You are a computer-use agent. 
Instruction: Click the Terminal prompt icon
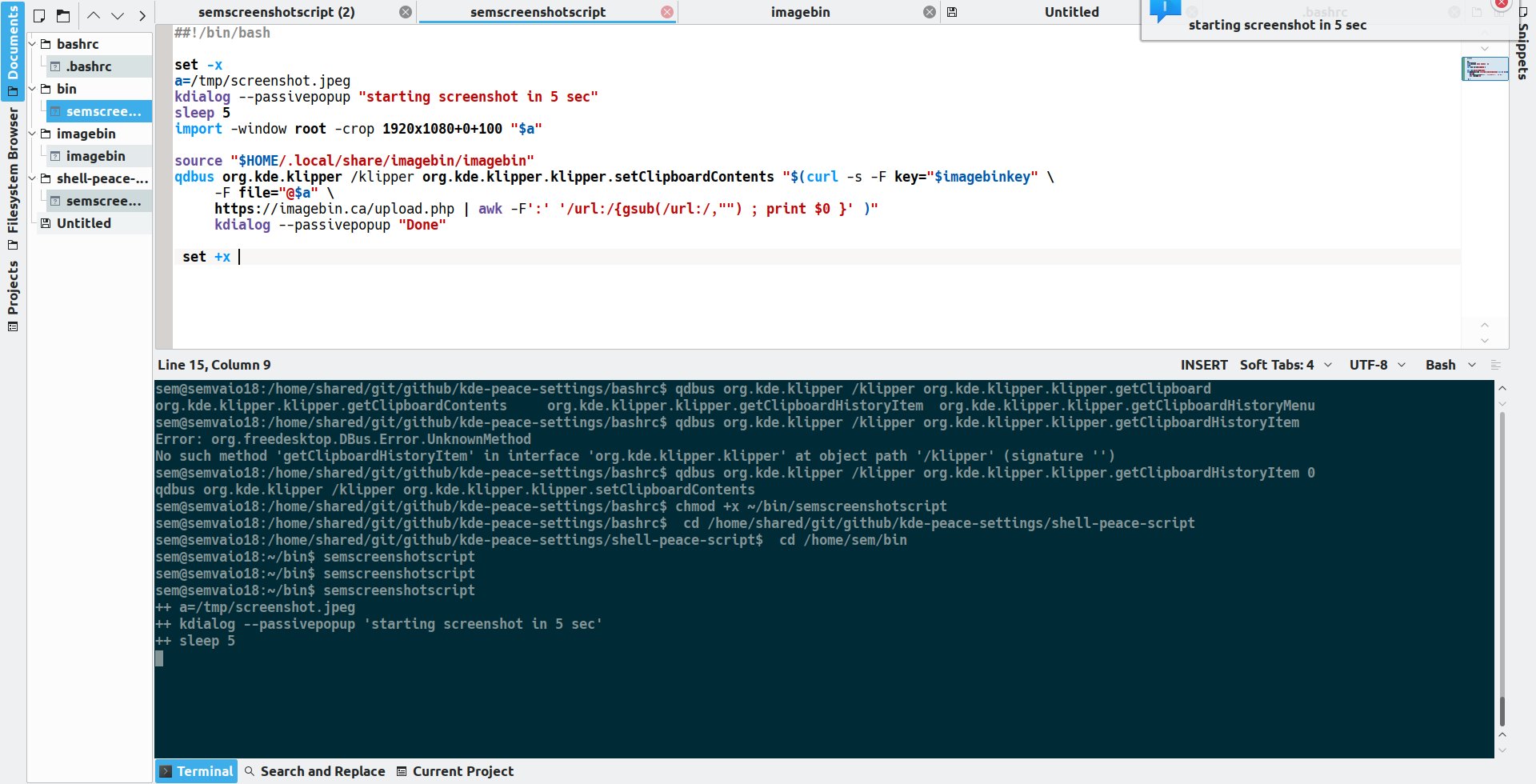pos(166,771)
